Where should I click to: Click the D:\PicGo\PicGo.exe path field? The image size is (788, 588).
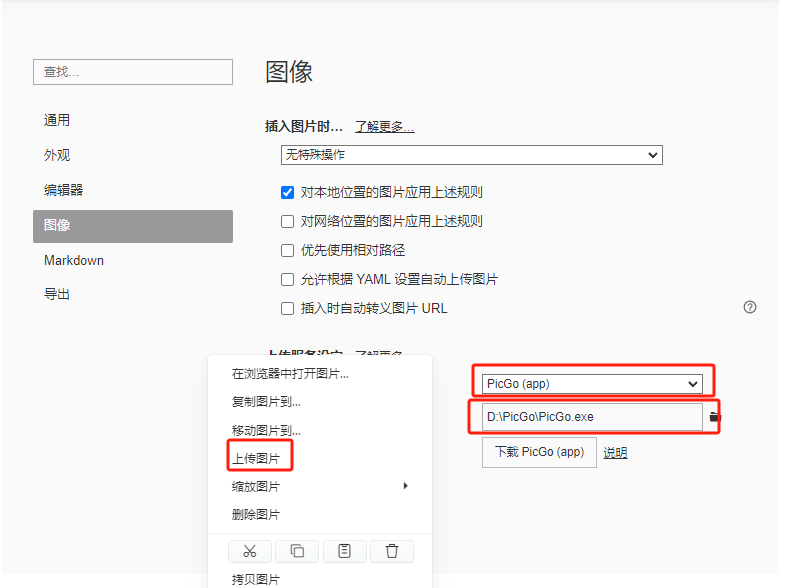pyautogui.click(x=592, y=417)
